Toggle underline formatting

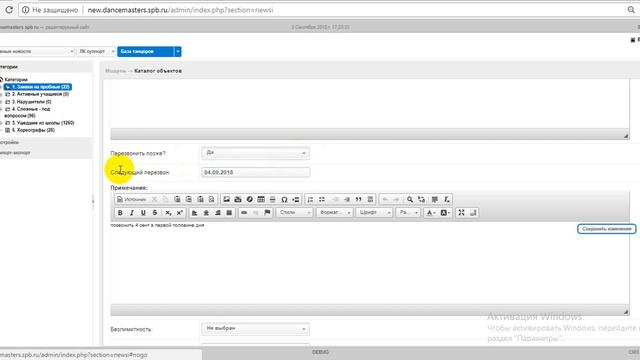143,213
